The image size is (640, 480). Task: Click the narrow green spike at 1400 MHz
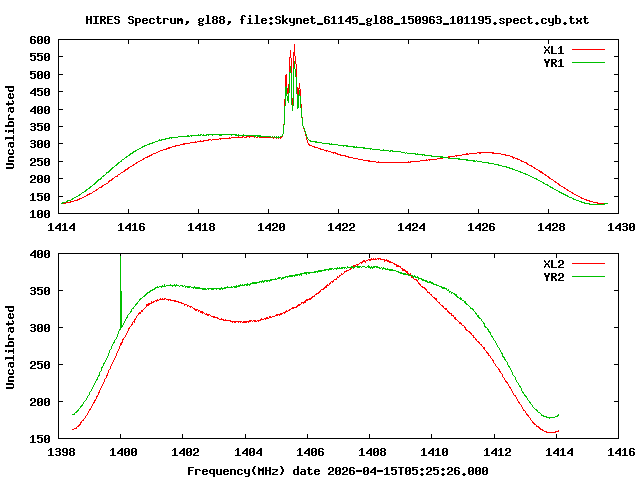click(x=121, y=291)
